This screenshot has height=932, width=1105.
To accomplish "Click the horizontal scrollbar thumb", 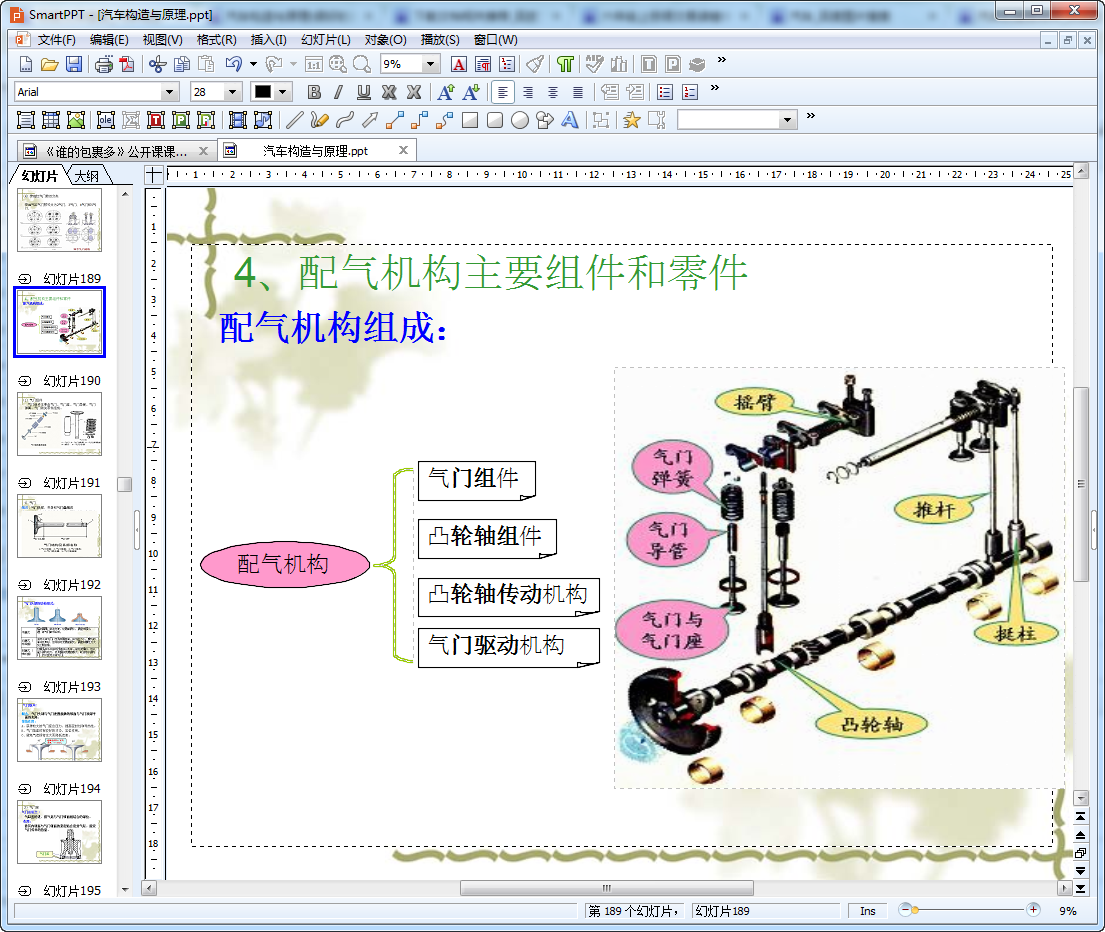I will point(607,888).
